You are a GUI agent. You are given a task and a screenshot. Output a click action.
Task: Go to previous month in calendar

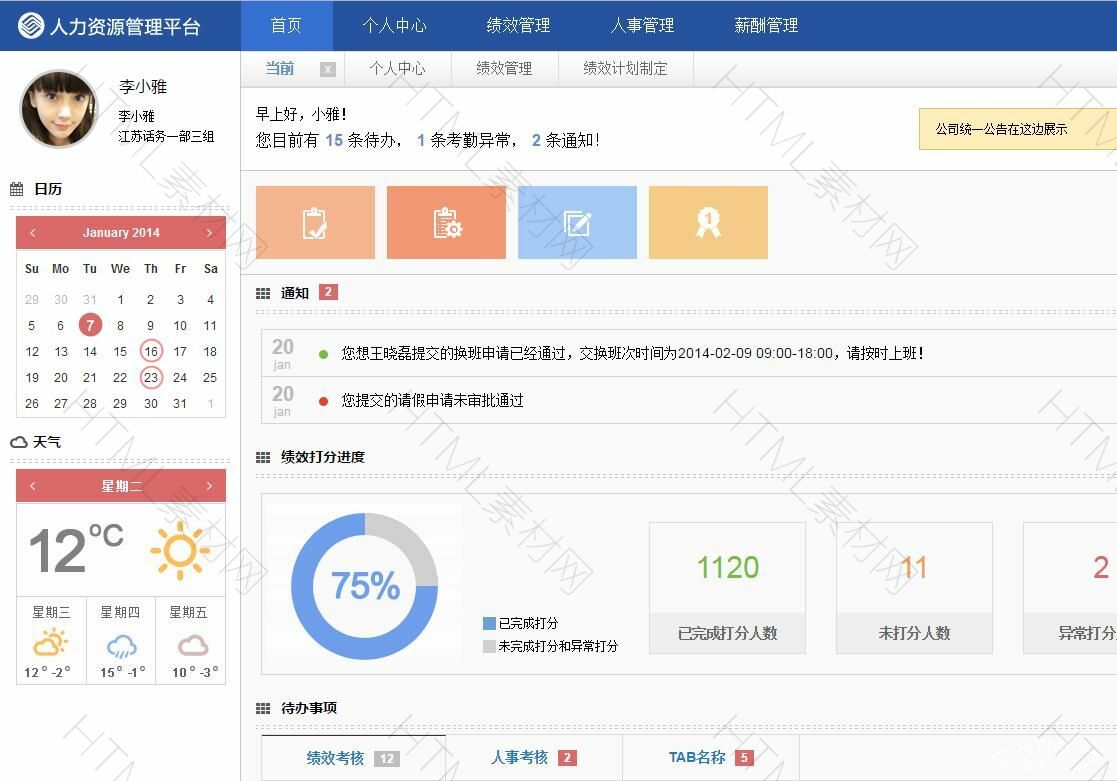tap(32, 233)
